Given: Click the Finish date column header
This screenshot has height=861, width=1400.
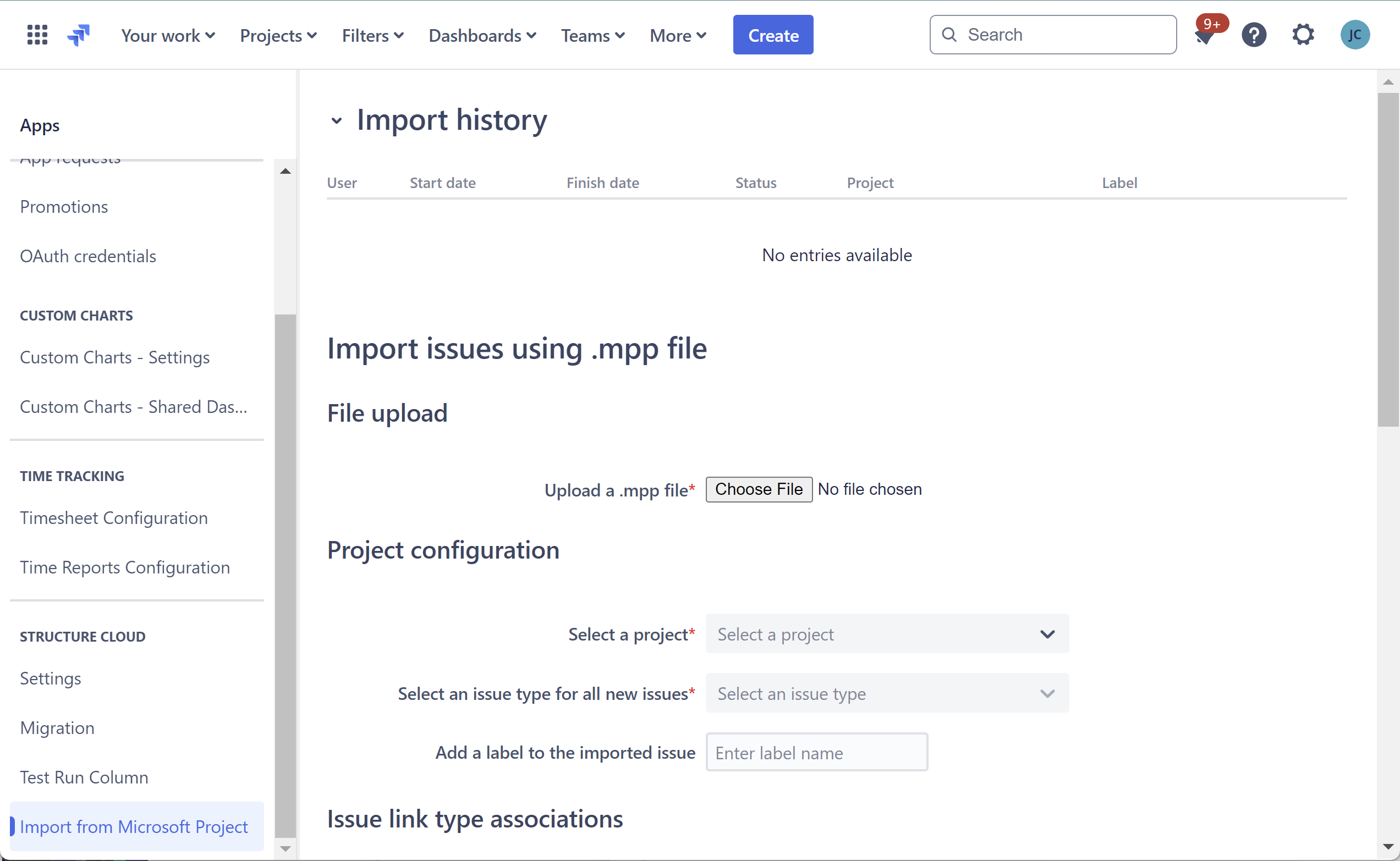Looking at the screenshot, I should (x=602, y=183).
